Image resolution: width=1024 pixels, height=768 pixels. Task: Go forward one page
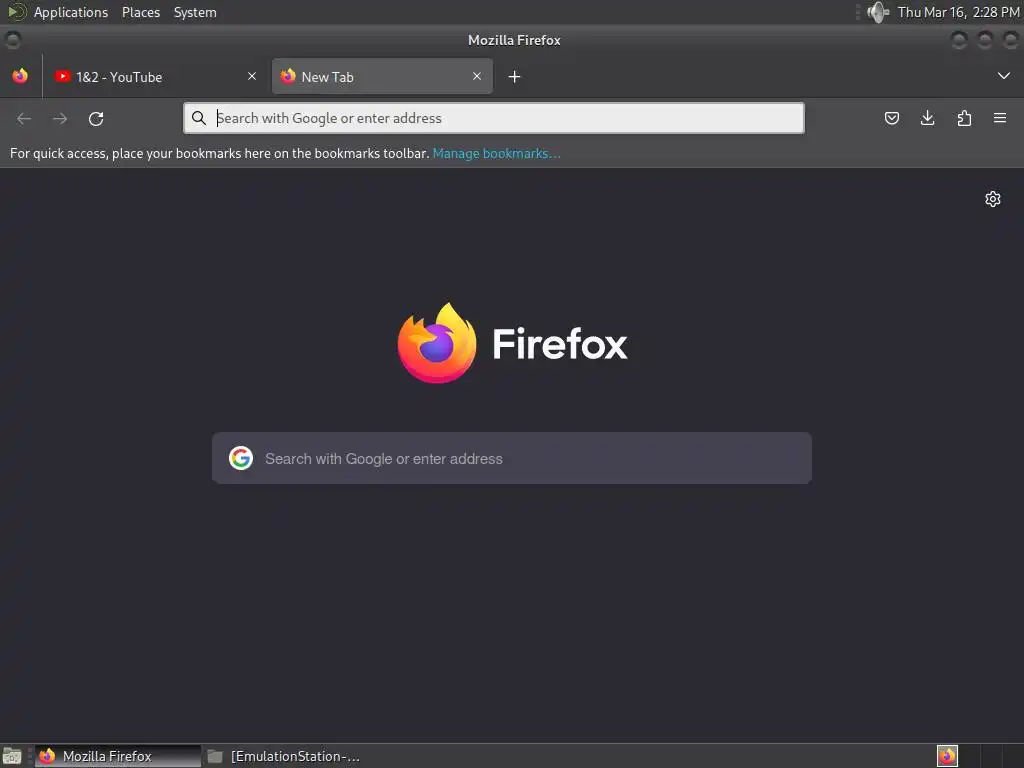(x=60, y=118)
